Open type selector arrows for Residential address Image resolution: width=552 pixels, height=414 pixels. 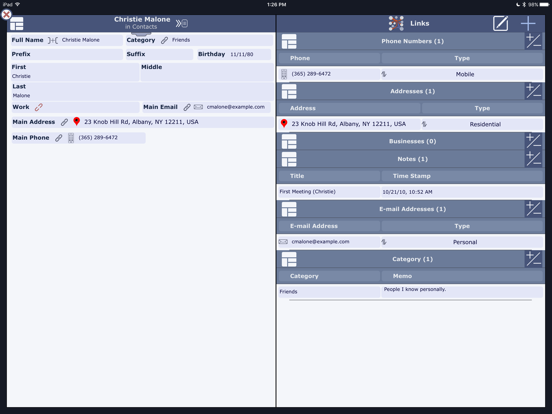click(425, 124)
